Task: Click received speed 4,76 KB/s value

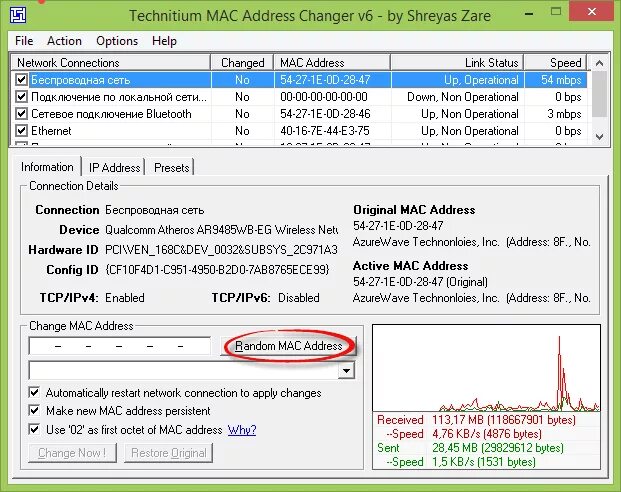Action: [487, 434]
